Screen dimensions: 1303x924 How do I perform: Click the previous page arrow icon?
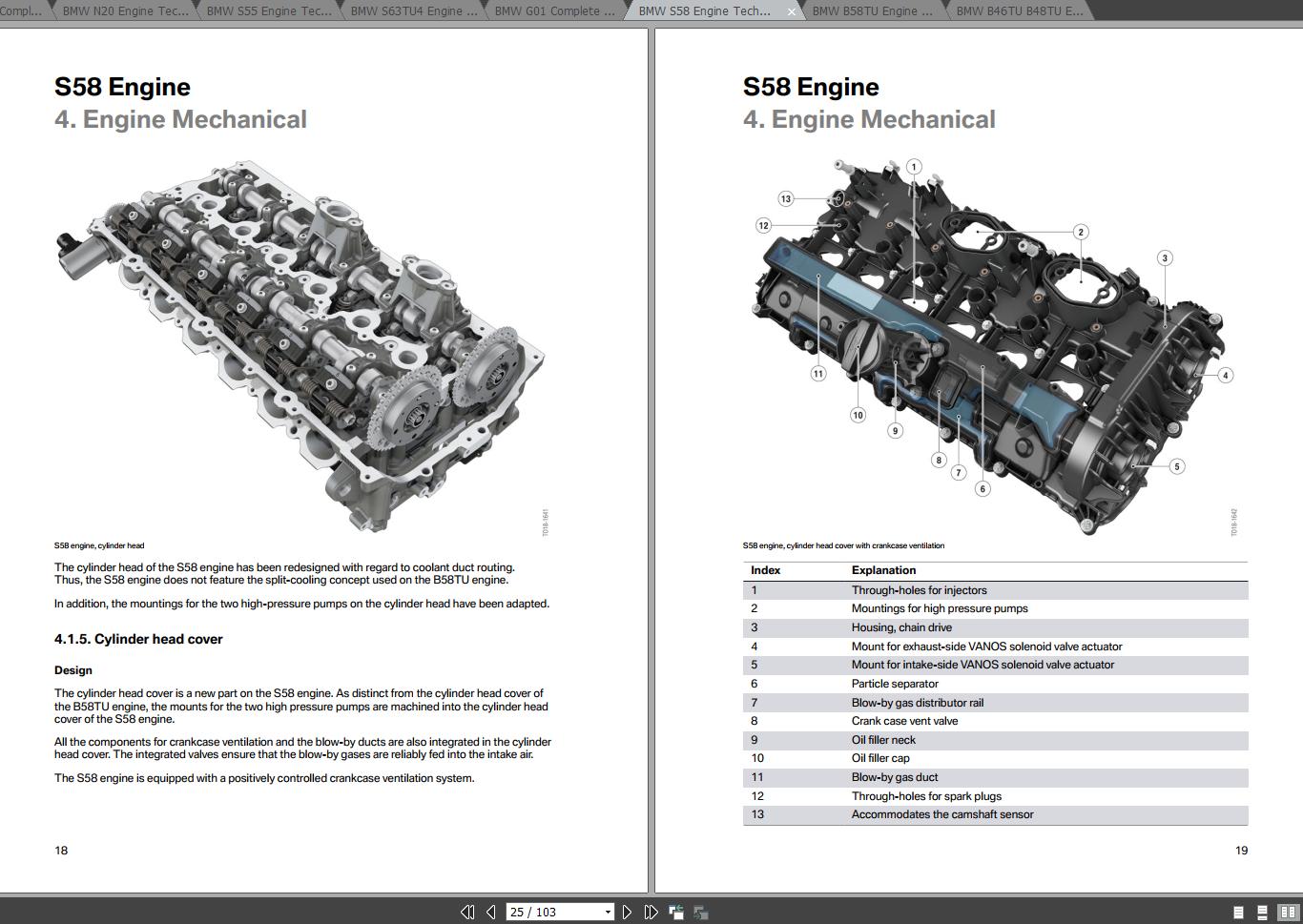pos(490,912)
